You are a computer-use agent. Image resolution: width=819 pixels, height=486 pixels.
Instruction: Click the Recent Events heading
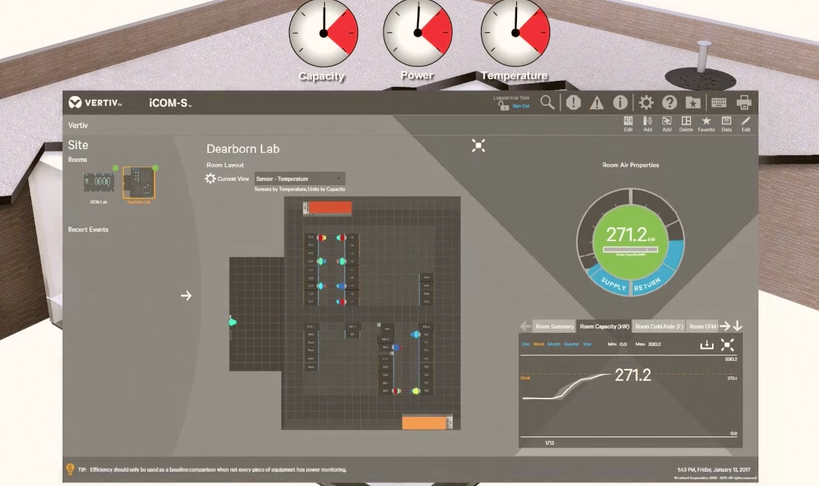(88, 229)
